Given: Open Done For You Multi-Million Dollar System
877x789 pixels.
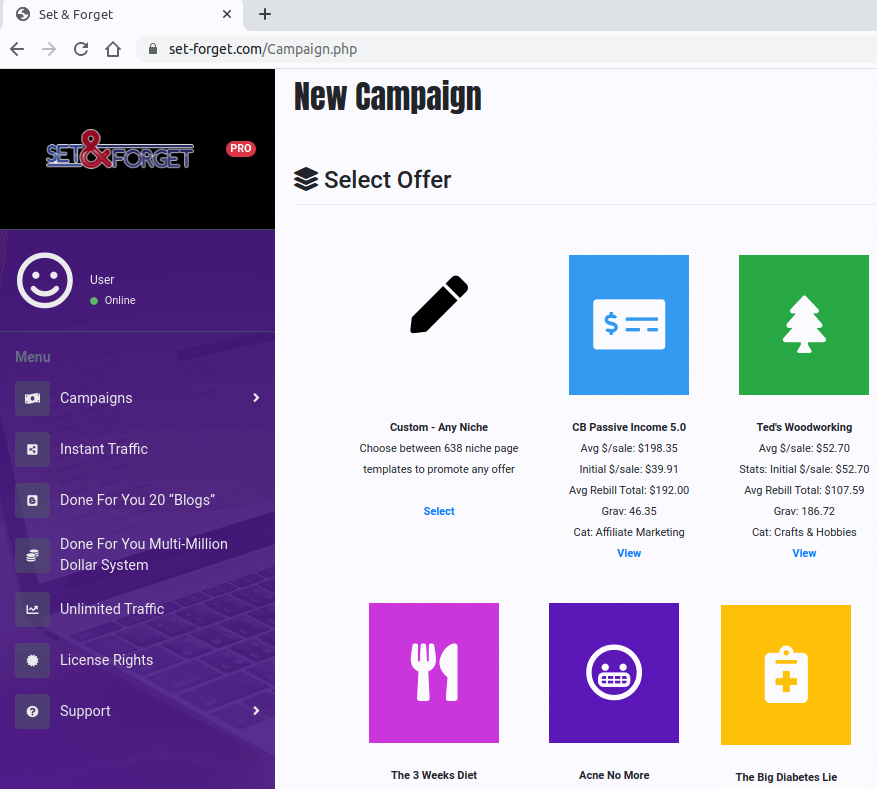Looking at the screenshot, I should point(144,554).
